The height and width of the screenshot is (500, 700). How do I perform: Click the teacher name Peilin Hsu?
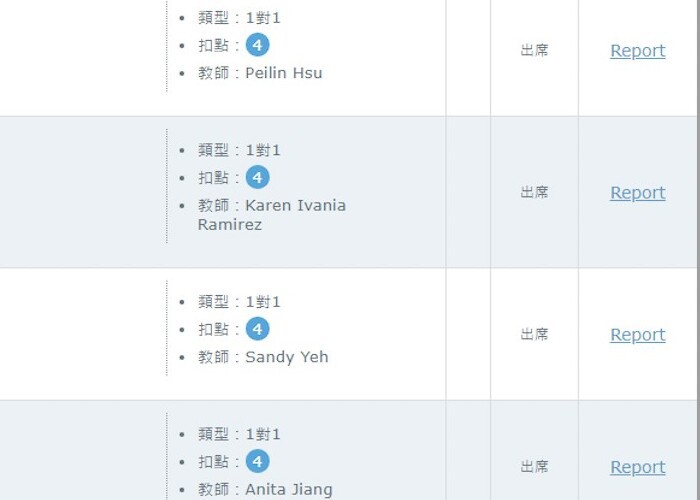(x=284, y=73)
